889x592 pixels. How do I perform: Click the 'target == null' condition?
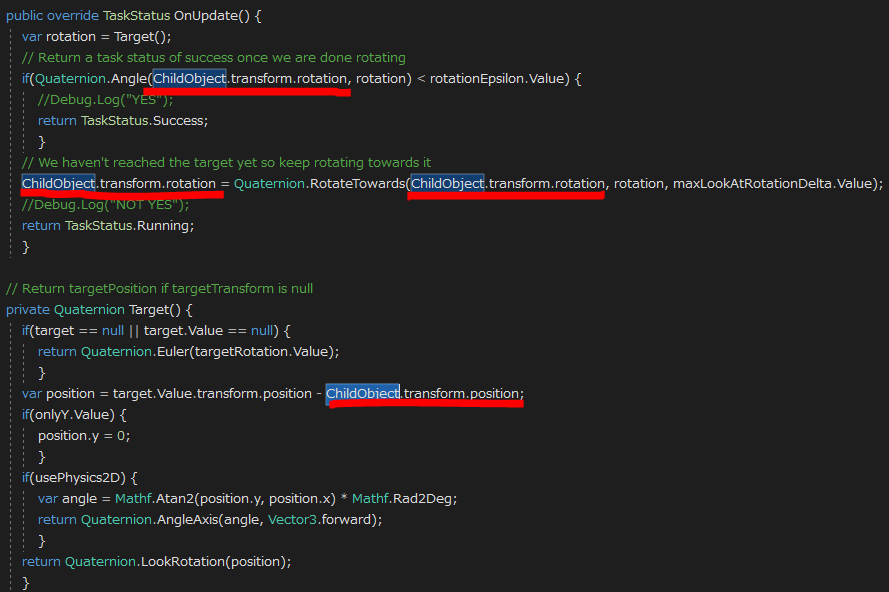79,331
